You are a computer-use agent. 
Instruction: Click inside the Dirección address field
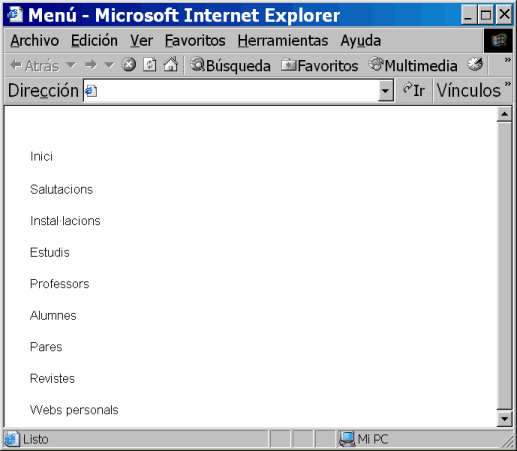[231, 90]
